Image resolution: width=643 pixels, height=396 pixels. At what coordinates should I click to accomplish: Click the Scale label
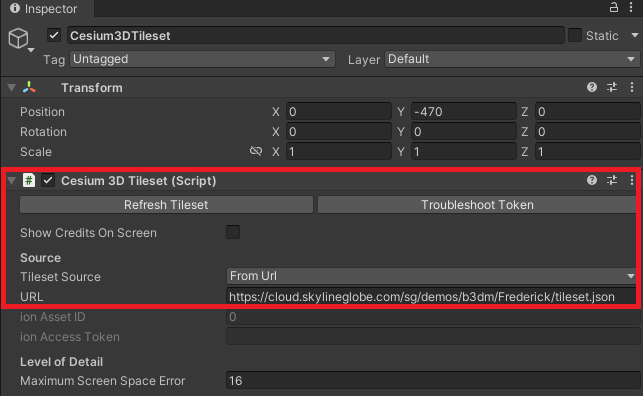pos(36,152)
